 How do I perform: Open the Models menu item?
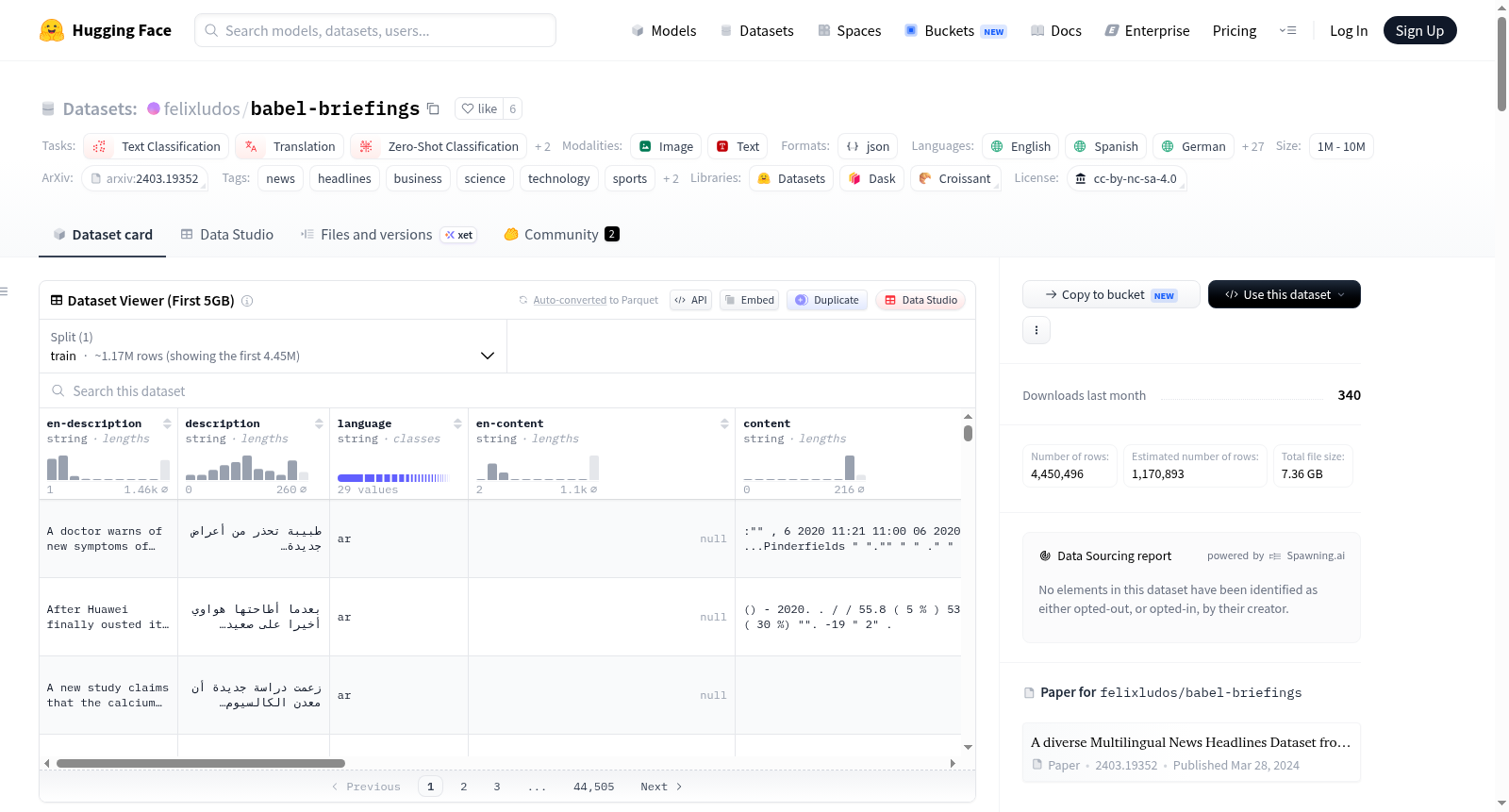[664, 30]
